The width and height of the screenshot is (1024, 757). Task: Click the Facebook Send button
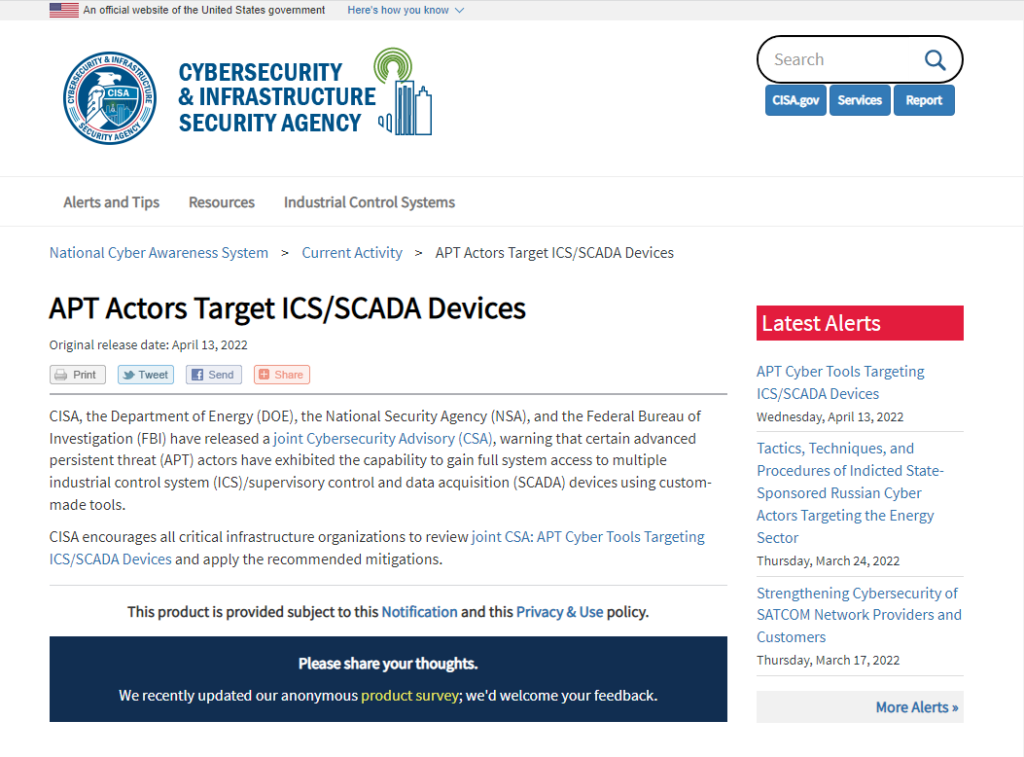(212, 375)
